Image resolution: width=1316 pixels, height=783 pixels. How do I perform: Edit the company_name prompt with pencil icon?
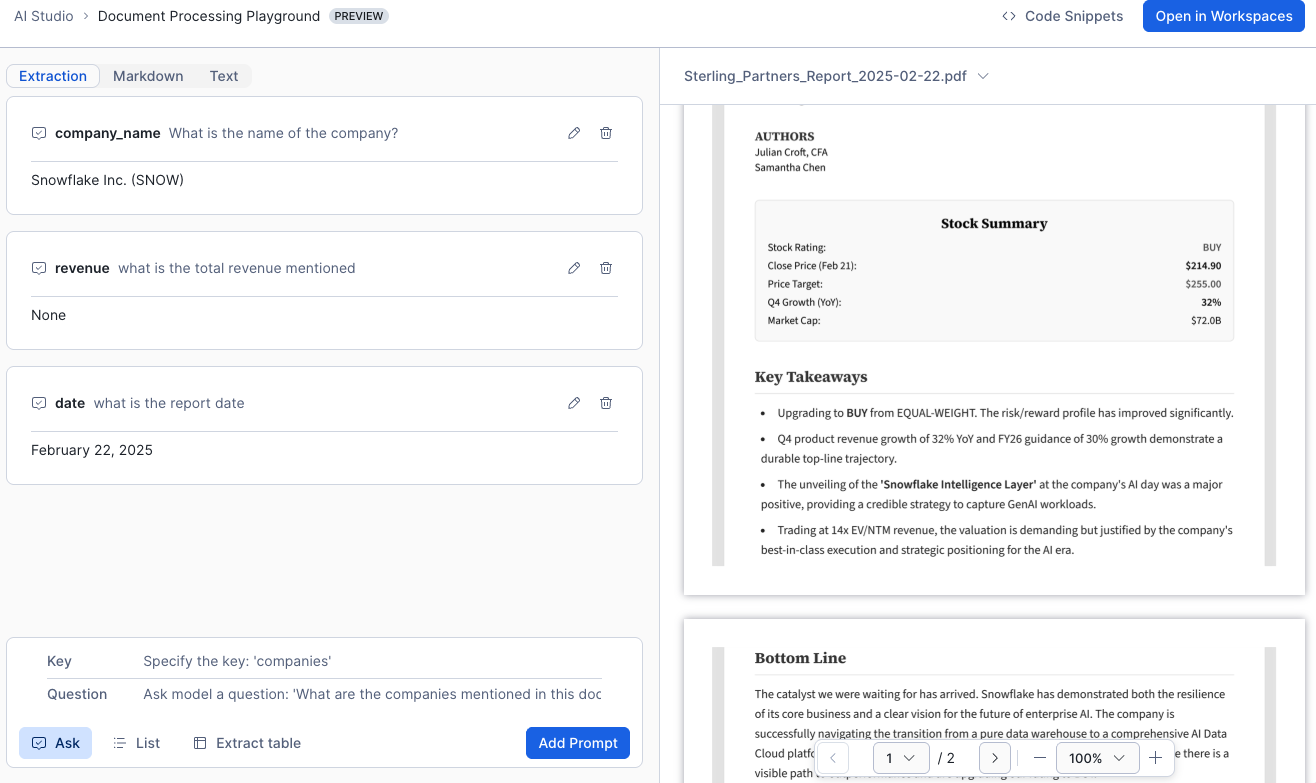(574, 133)
